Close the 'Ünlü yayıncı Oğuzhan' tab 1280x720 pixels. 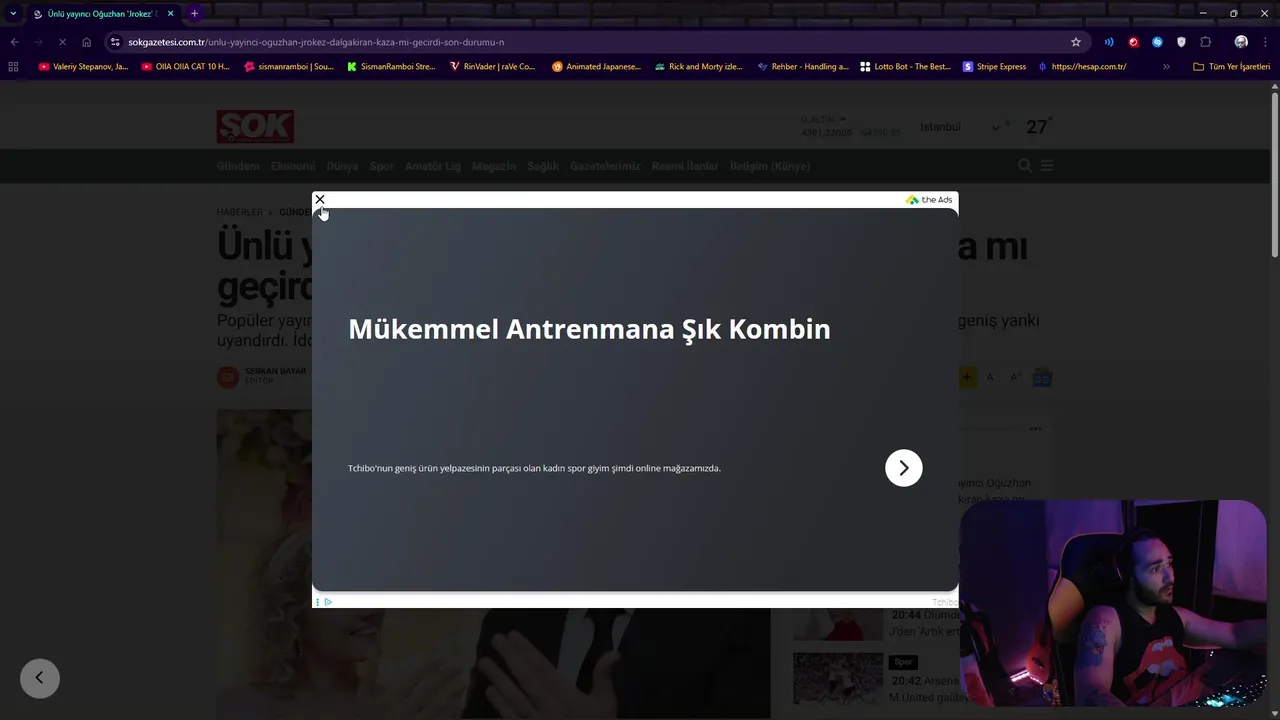(x=170, y=13)
